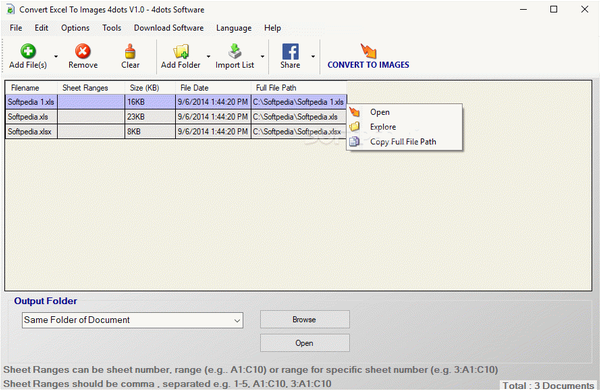This screenshot has width=600, height=390.
Task: Open the Tools menu
Action: (x=111, y=28)
